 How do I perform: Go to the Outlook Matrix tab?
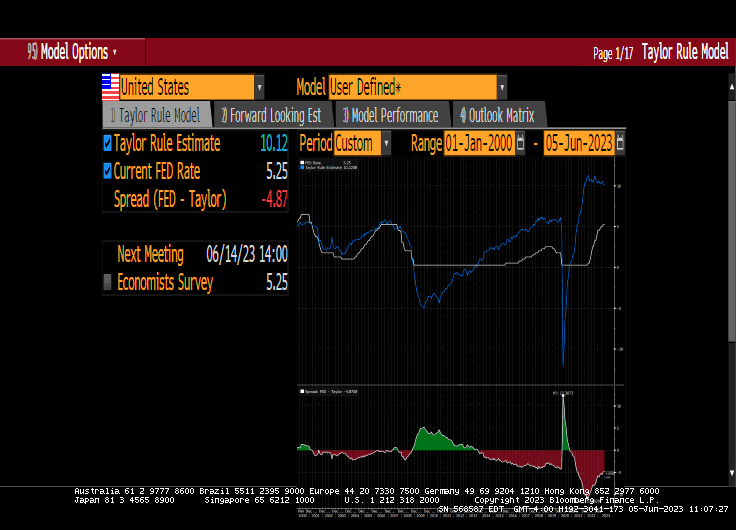pos(497,115)
